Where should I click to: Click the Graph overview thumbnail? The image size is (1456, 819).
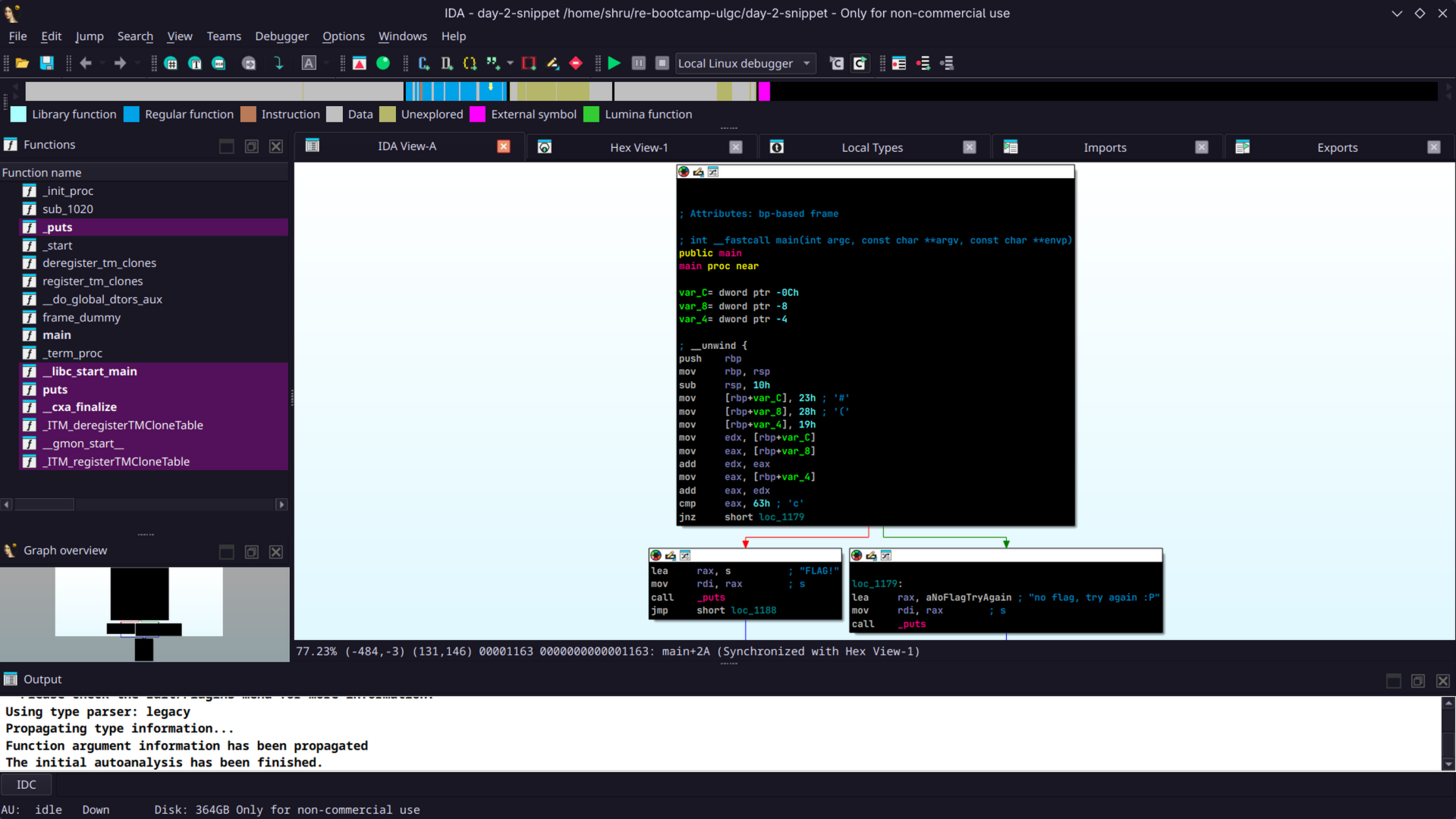(144, 614)
